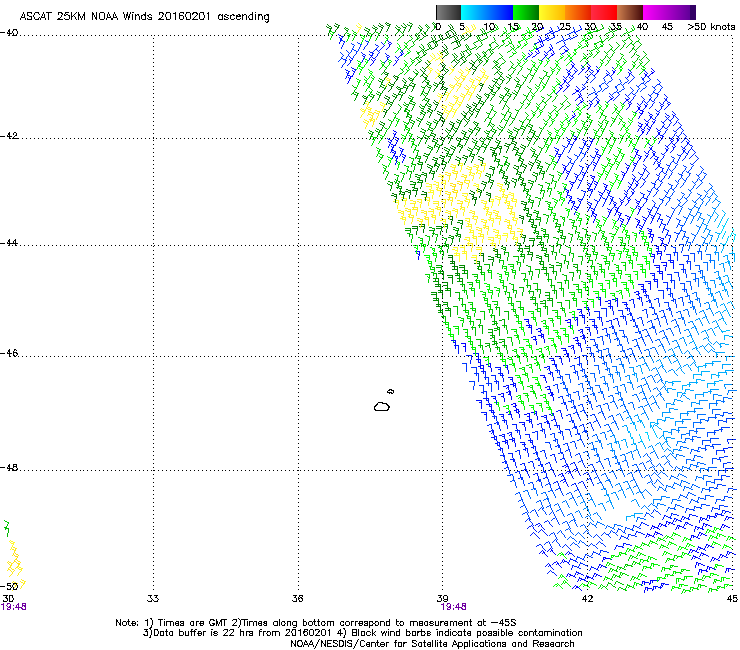Click the cyan-to-blue 5-15 knots legend segment
The height and width of the screenshot is (650, 740).
click(487, 12)
